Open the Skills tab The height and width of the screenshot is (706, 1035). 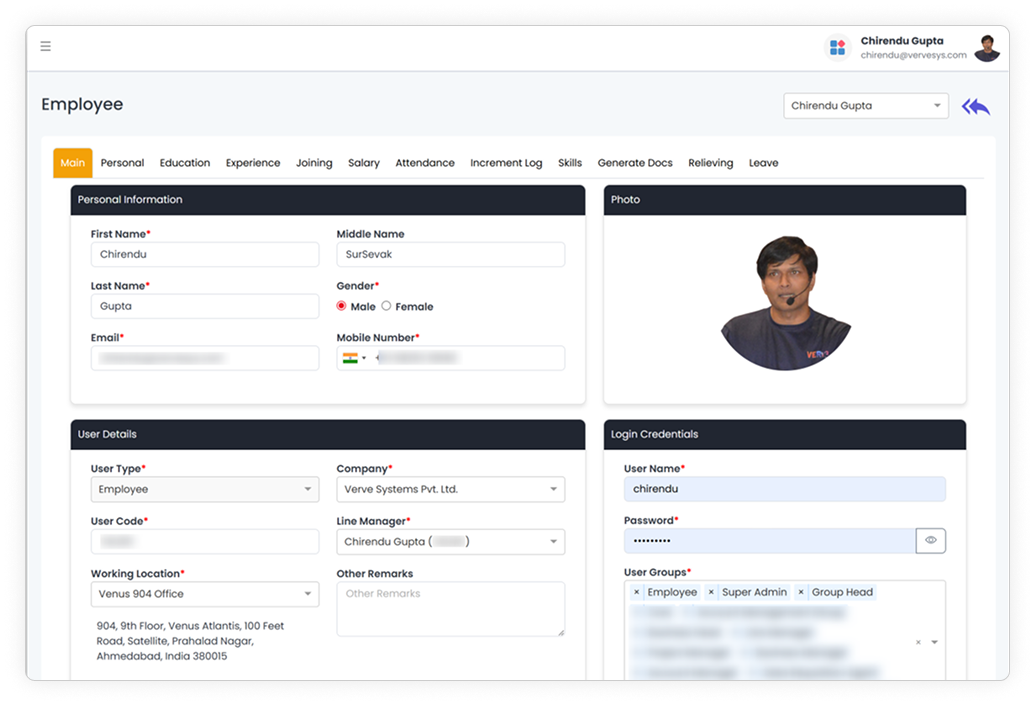pos(570,163)
